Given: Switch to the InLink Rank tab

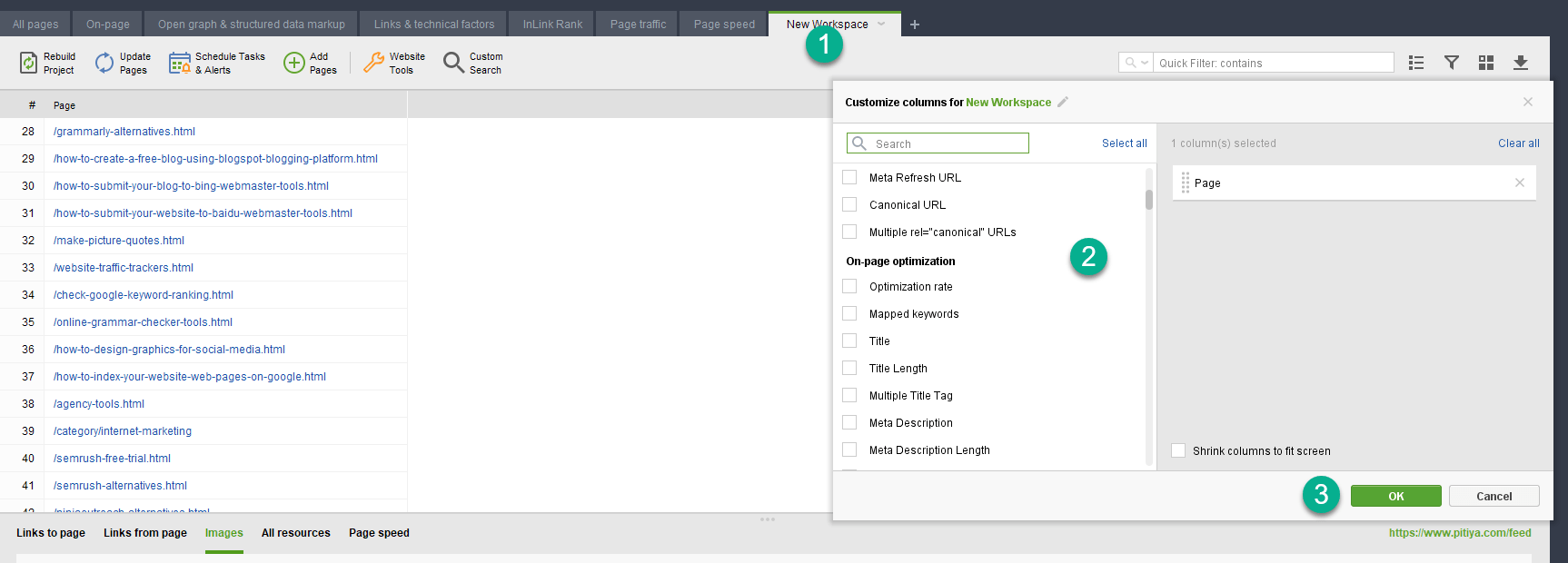Looking at the screenshot, I should click(552, 25).
